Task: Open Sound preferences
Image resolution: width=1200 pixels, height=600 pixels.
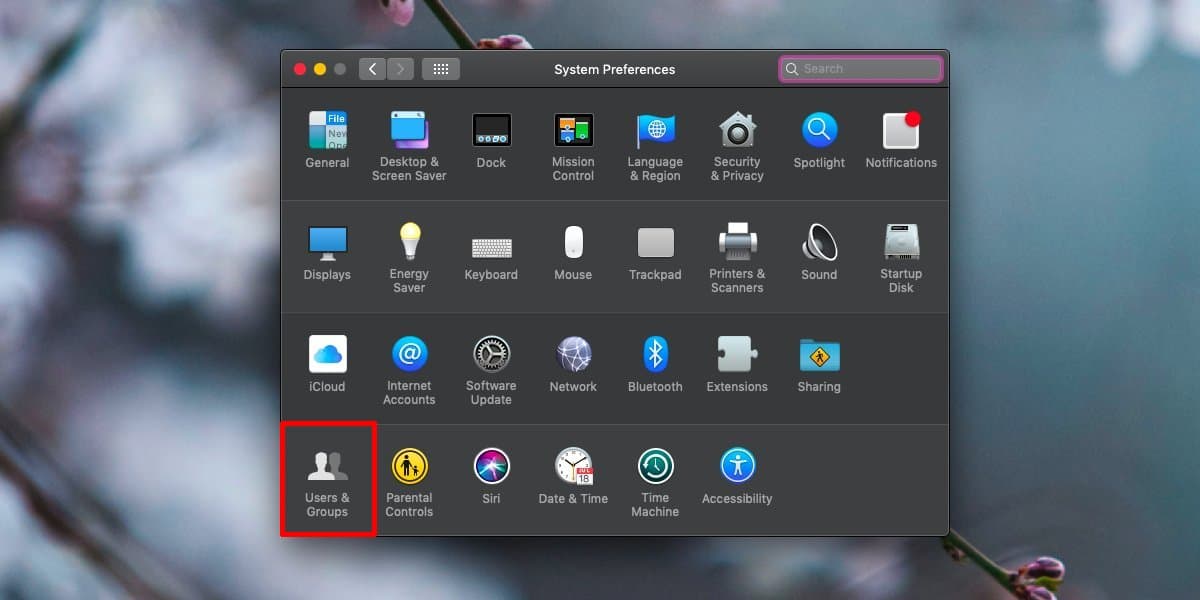Action: [x=819, y=252]
